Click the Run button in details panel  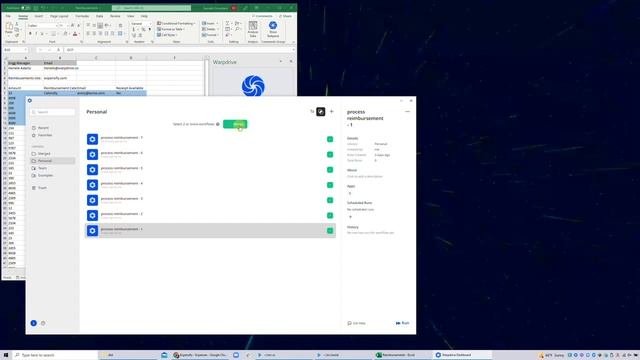click(x=402, y=323)
